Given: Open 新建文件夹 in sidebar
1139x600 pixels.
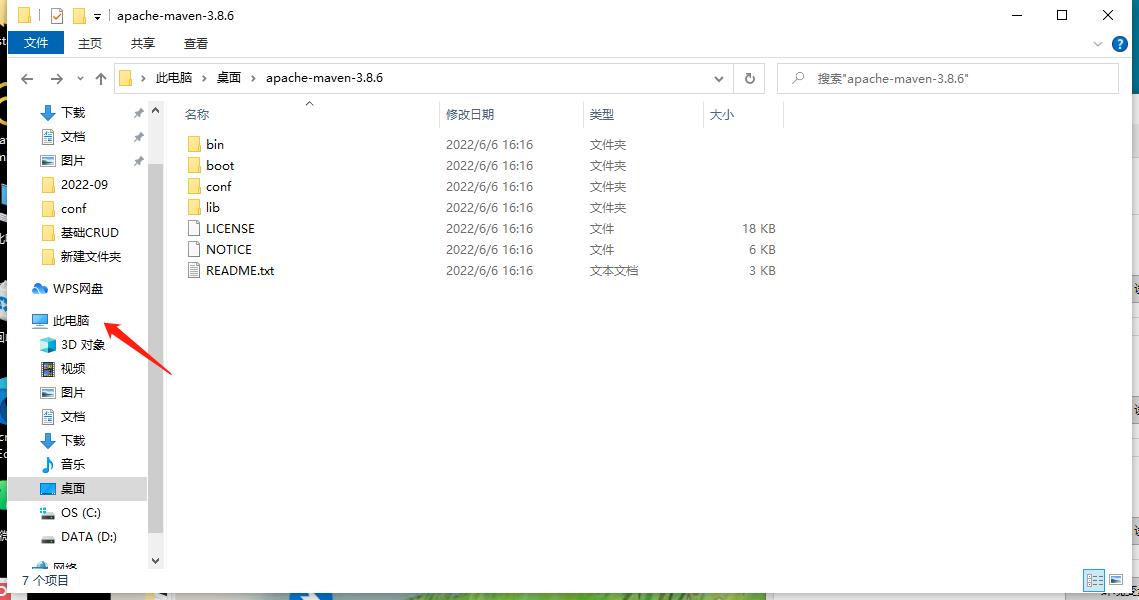Looking at the screenshot, I should 90,256.
